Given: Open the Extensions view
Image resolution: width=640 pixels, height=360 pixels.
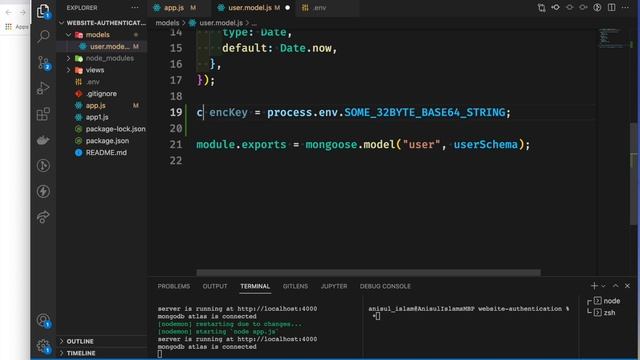Looking at the screenshot, I should (x=43, y=114).
